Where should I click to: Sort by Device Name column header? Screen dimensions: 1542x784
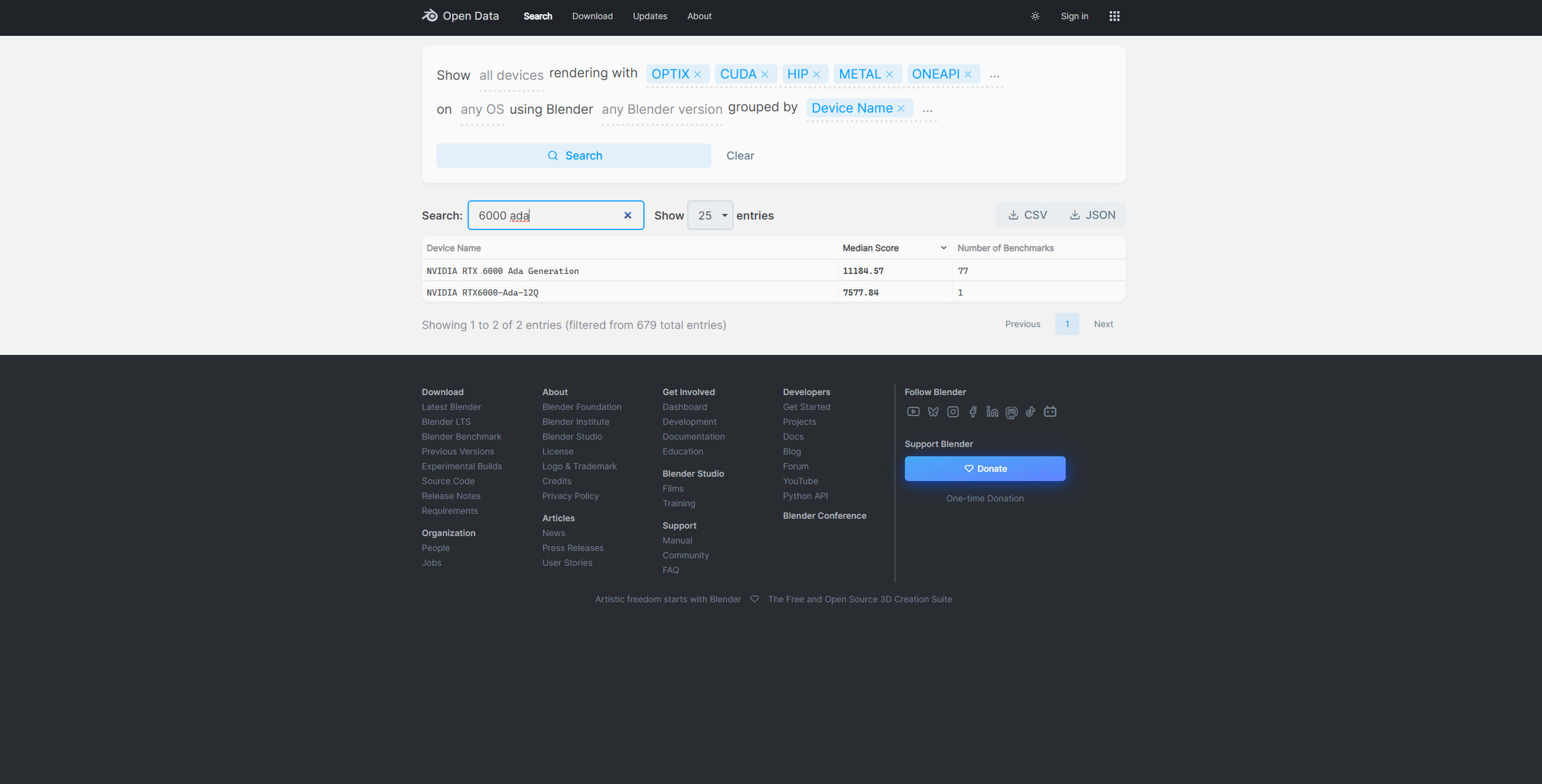[630, 248]
